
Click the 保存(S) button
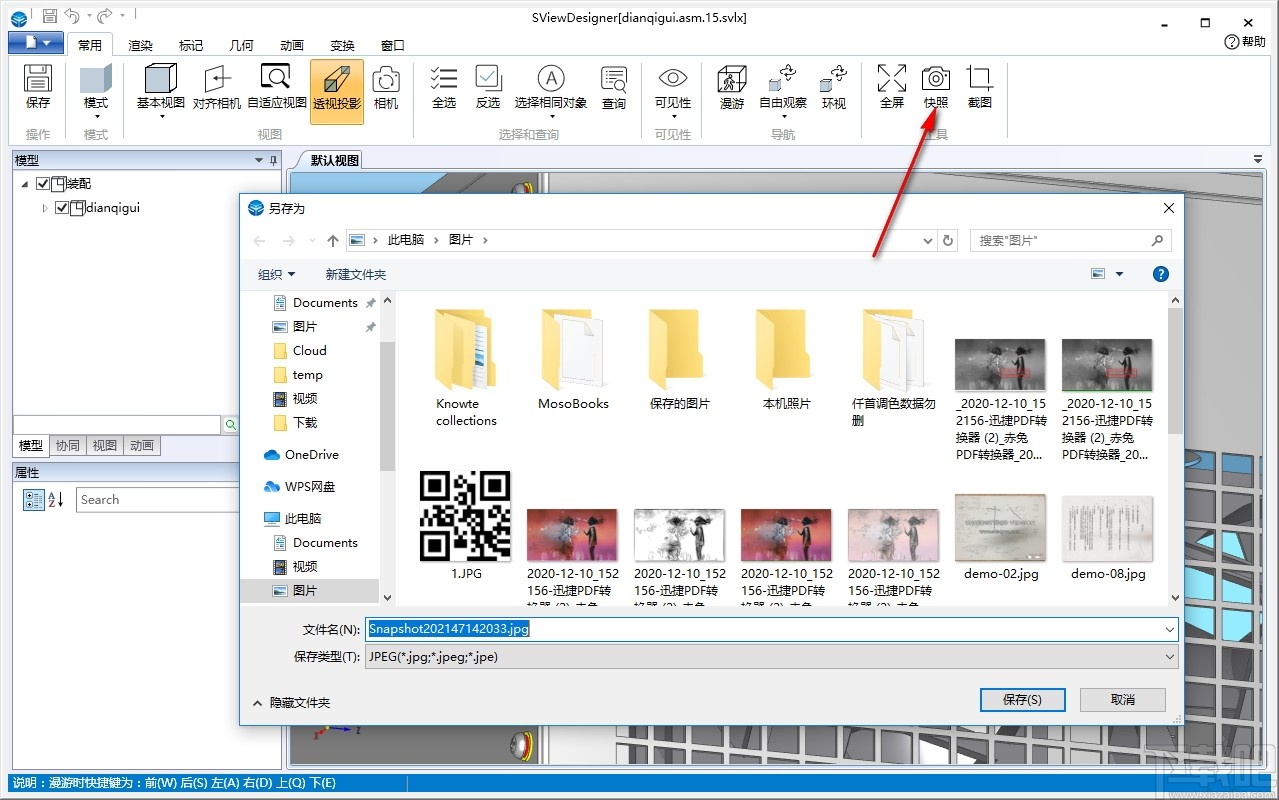click(1022, 699)
